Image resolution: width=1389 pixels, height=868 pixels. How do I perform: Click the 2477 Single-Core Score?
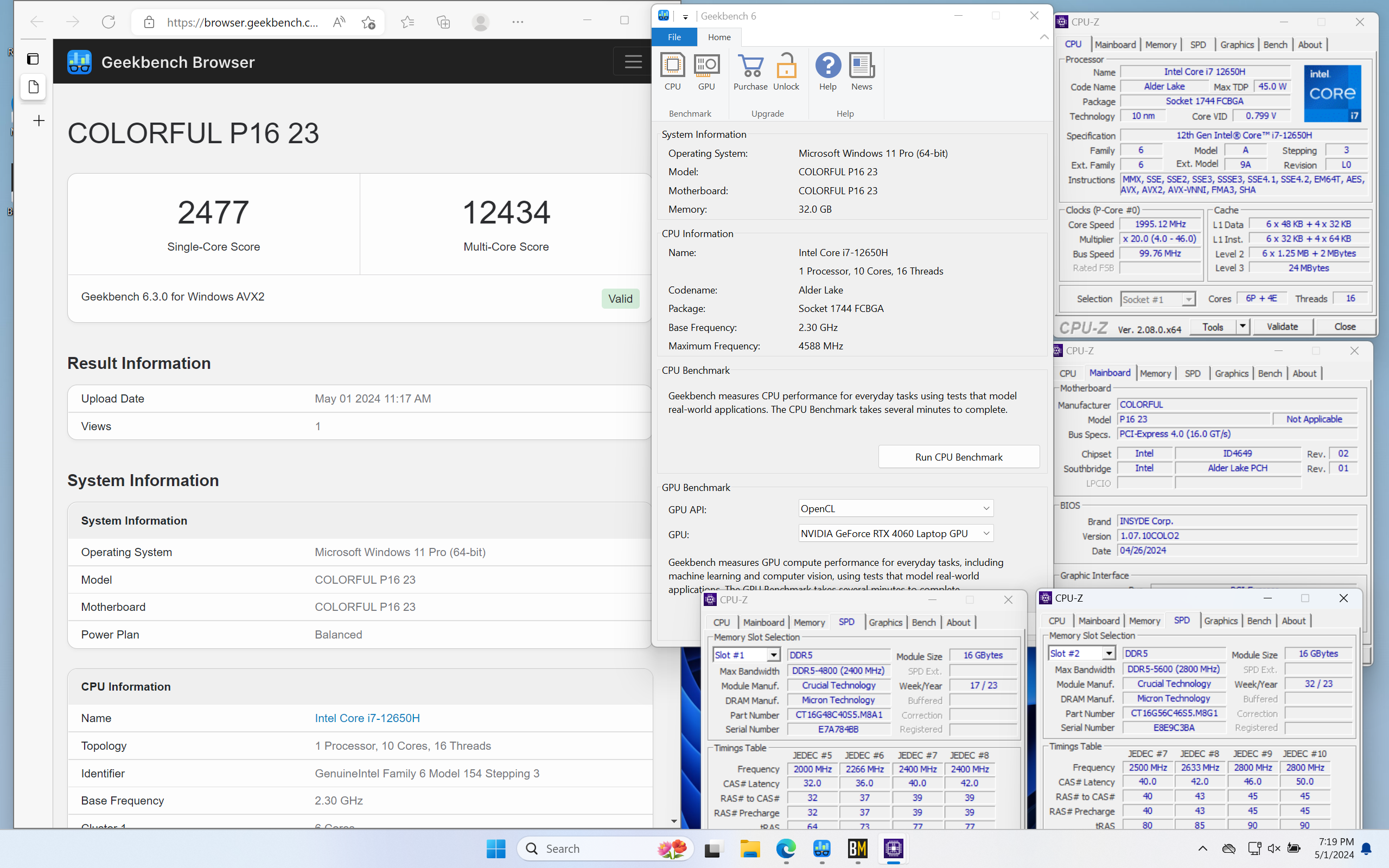[x=214, y=212]
